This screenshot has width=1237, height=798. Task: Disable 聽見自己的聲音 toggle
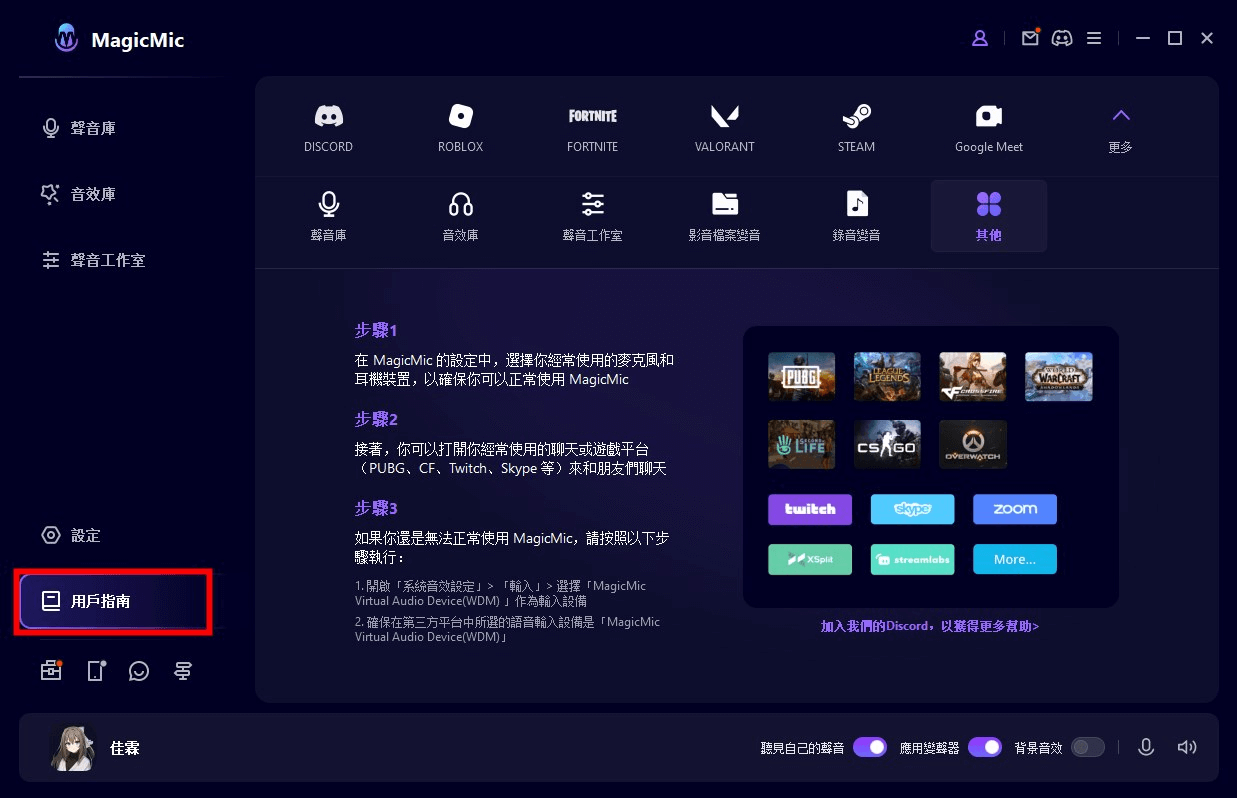[869, 747]
